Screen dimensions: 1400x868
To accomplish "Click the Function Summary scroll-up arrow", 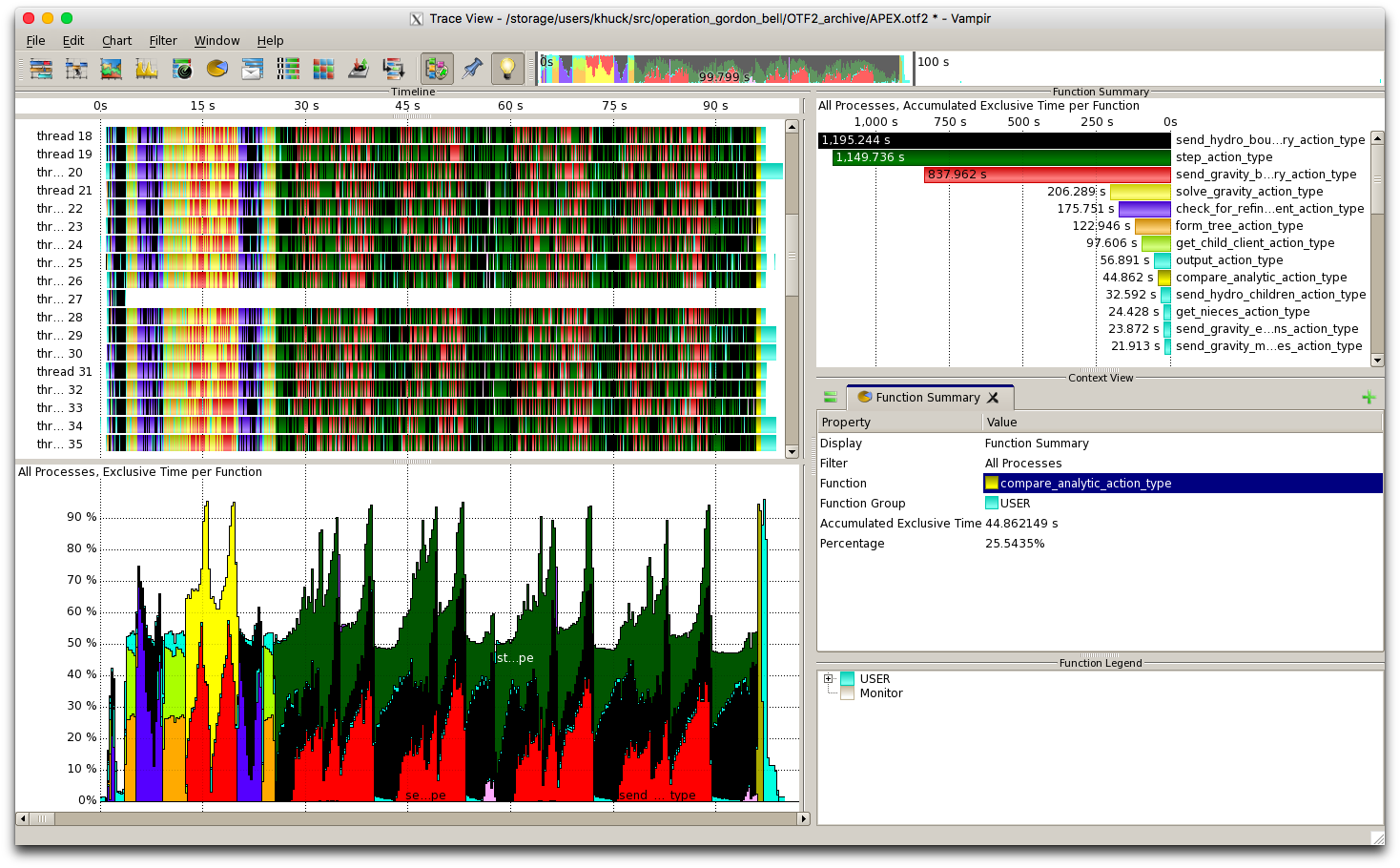I will [x=1377, y=139].
